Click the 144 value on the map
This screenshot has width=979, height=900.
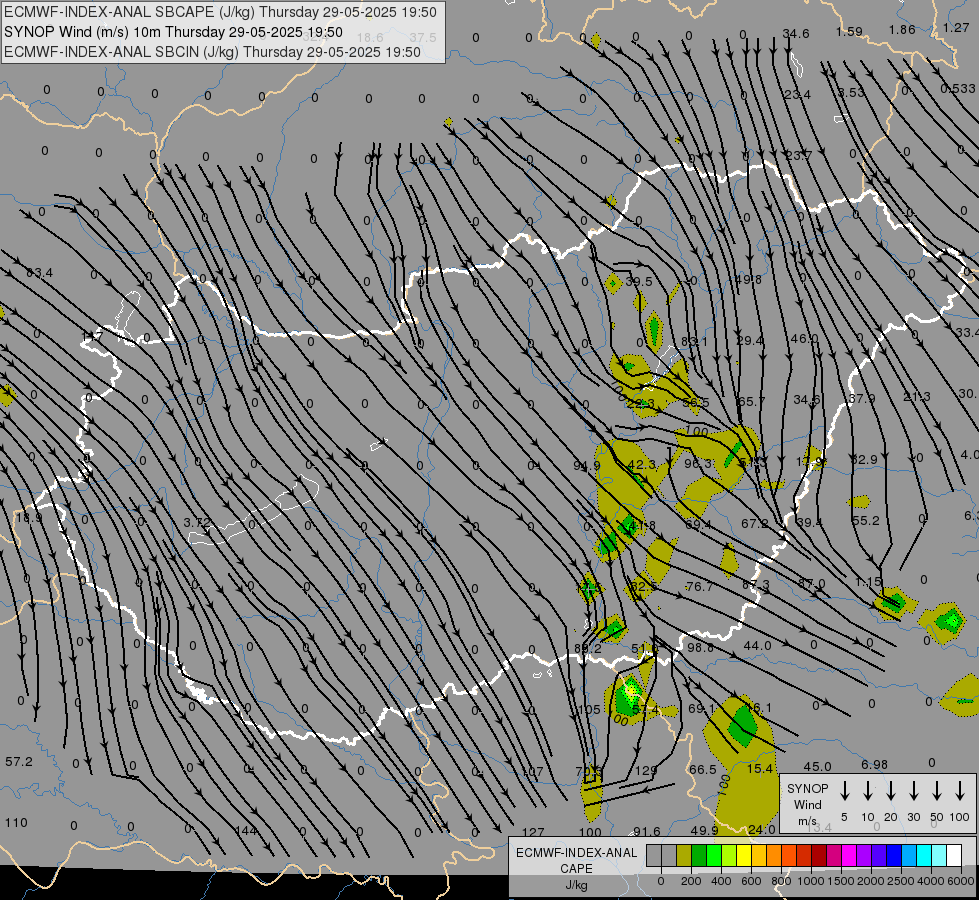[x=246, y=831]
